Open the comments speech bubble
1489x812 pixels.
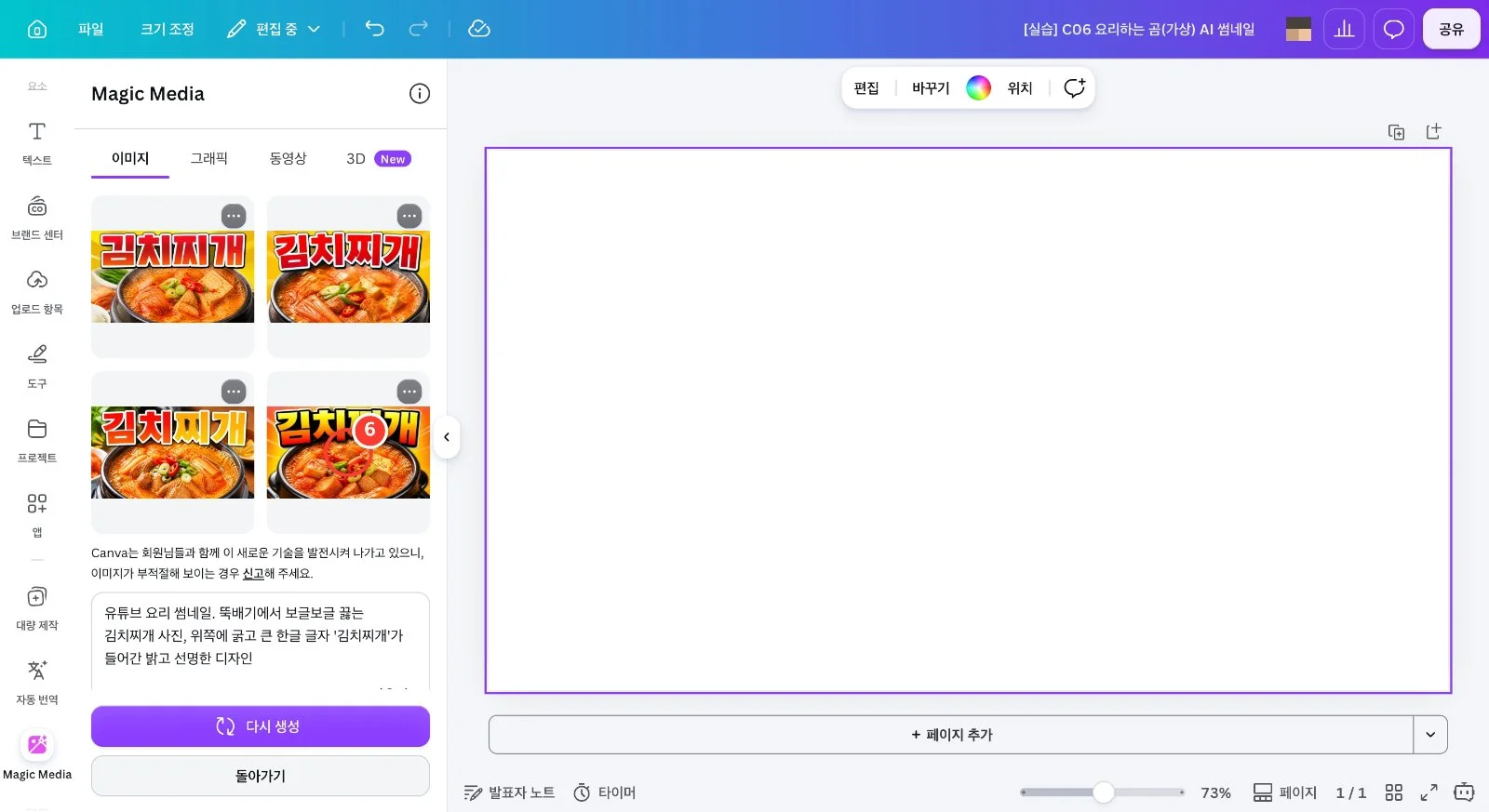[1393, 29]
